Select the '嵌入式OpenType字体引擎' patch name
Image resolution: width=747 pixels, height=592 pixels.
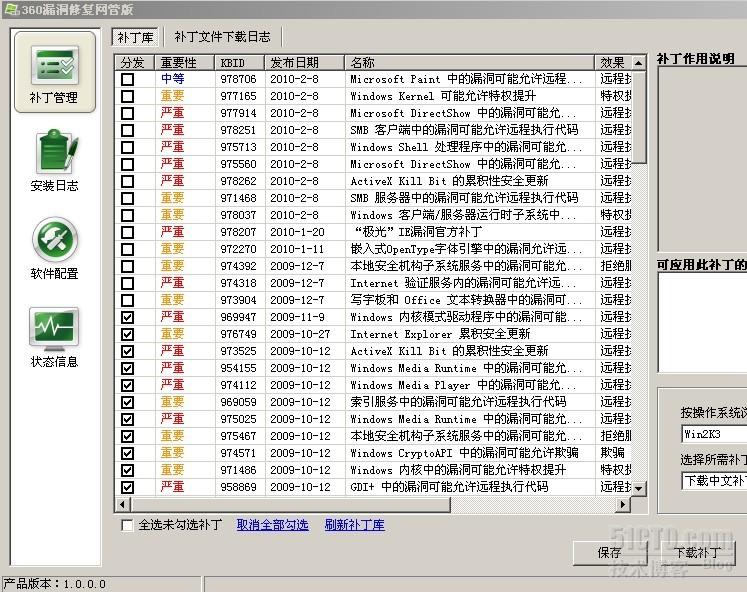466,249
